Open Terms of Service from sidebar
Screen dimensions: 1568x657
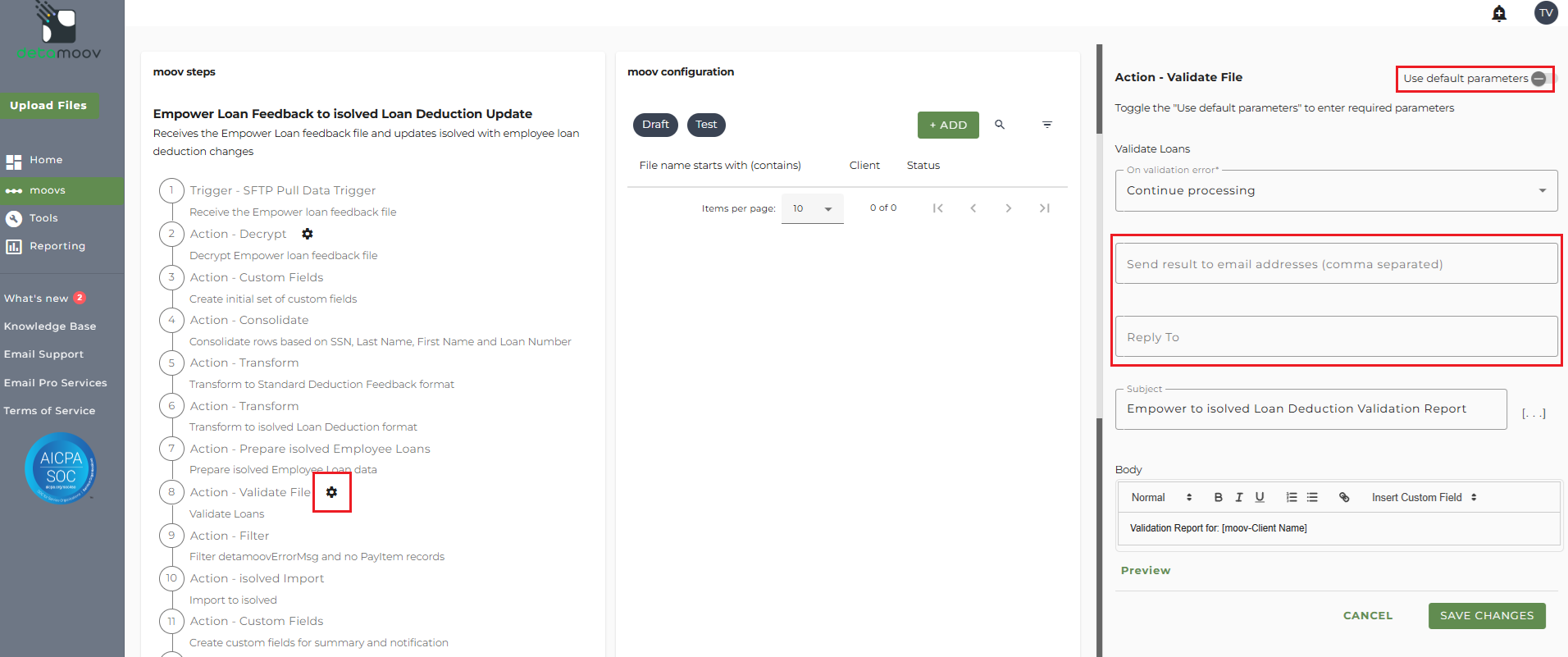[49, 411]
